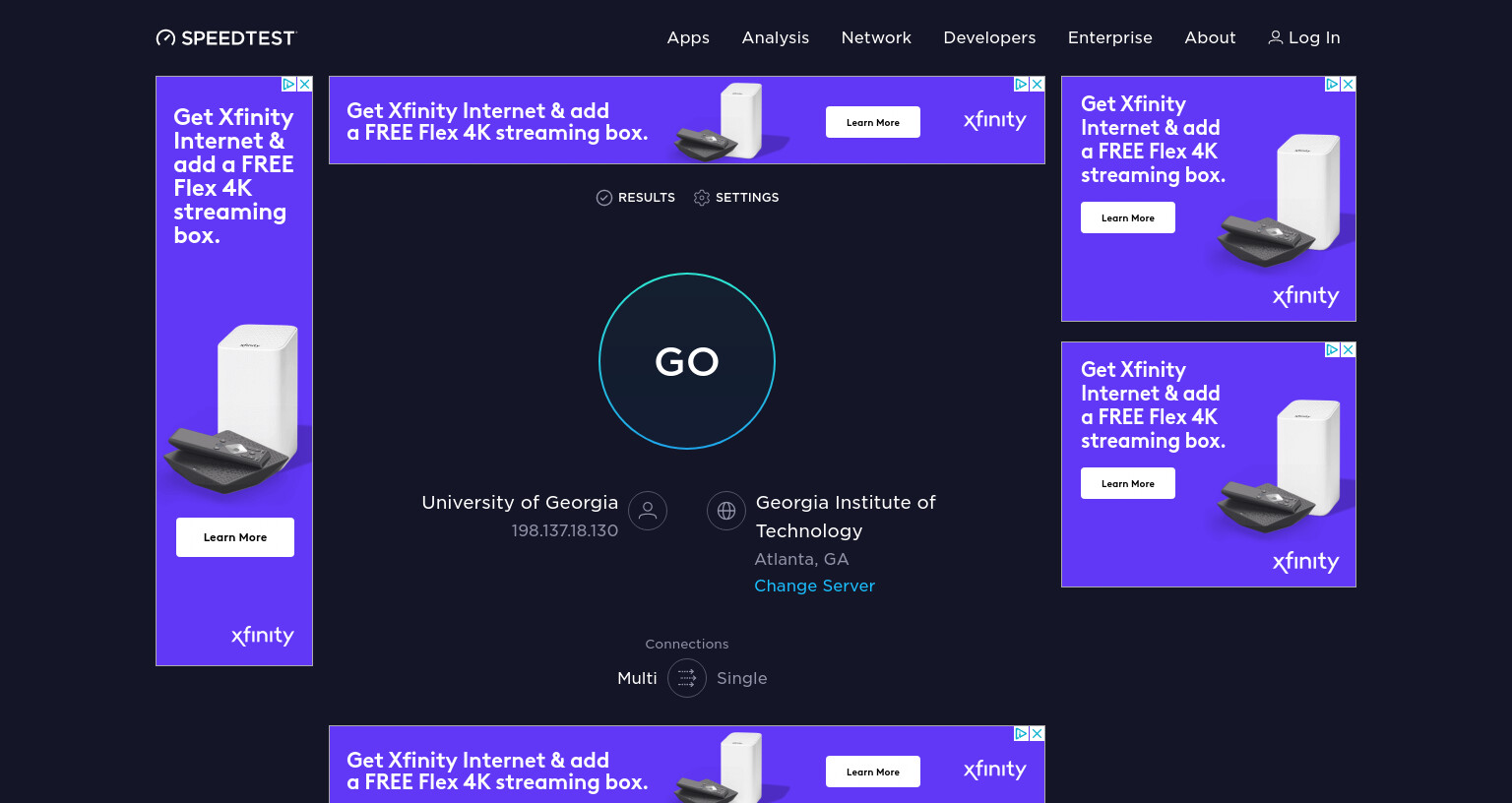
Task: Click Change Server link
Action: coord(814,586)
